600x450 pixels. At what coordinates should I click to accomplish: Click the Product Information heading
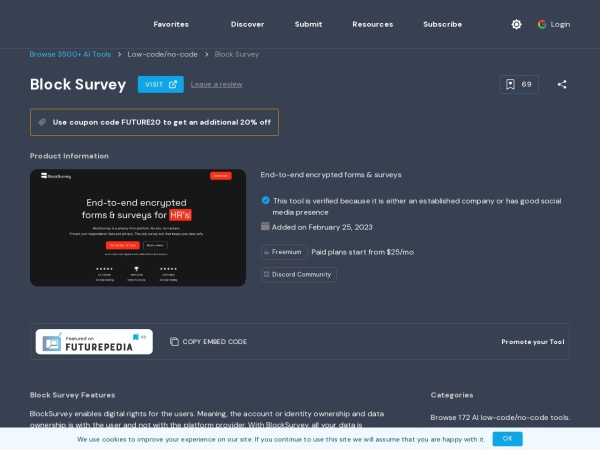69,156
